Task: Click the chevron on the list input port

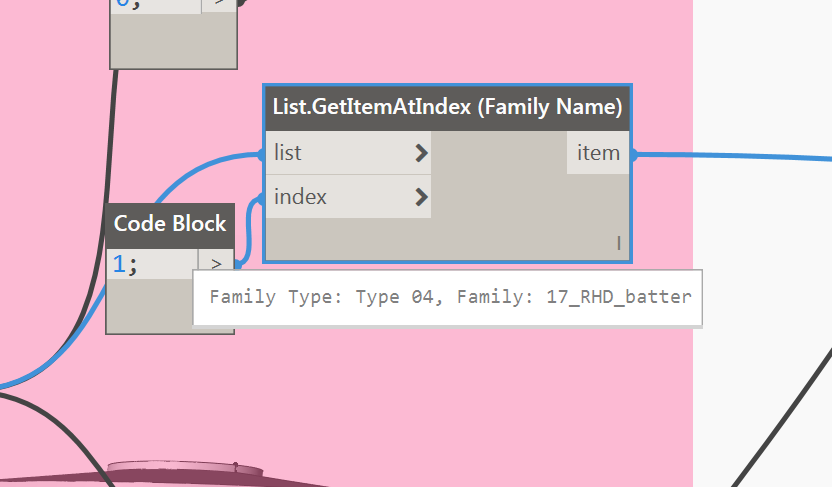Action: [421, 153]
